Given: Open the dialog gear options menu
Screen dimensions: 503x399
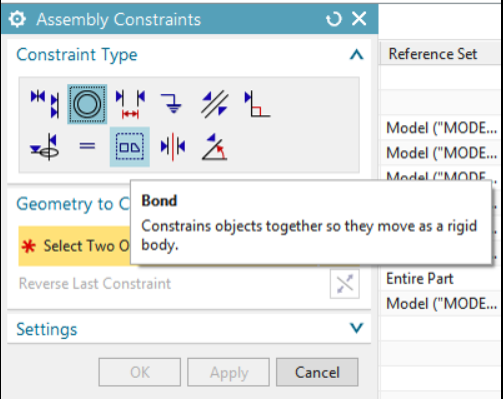Looking at the screenshot, I should pyautogui.click(x=17, y=19).
